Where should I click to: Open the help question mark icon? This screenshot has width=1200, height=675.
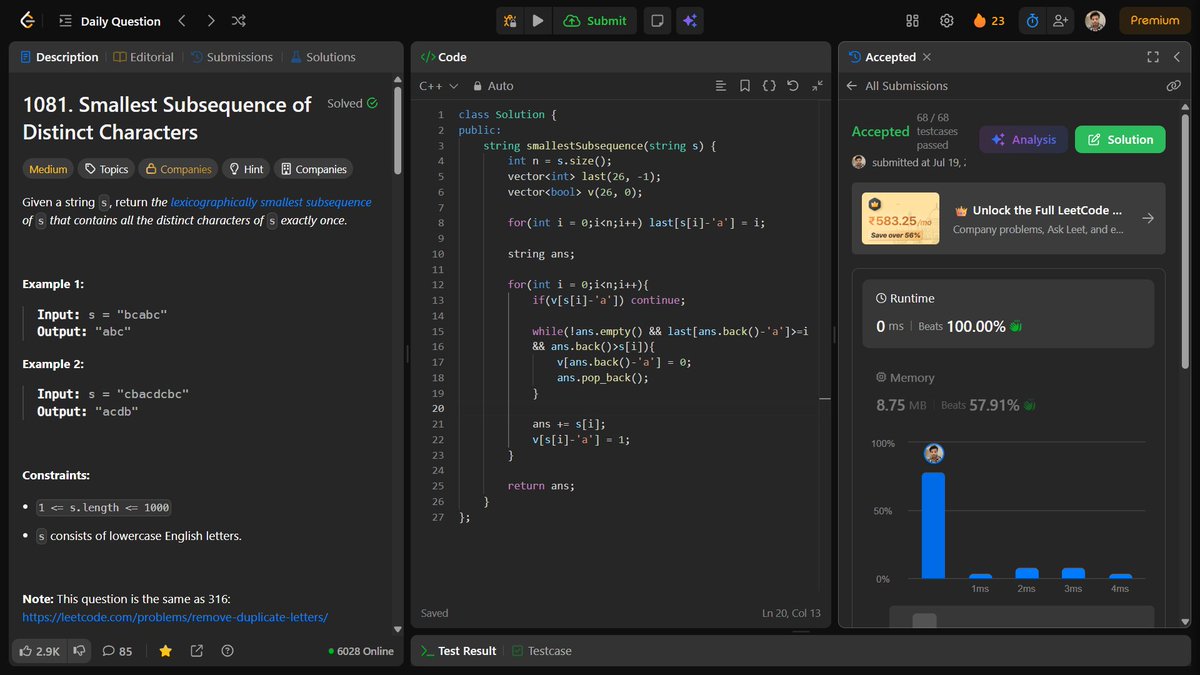click(227, 651)
